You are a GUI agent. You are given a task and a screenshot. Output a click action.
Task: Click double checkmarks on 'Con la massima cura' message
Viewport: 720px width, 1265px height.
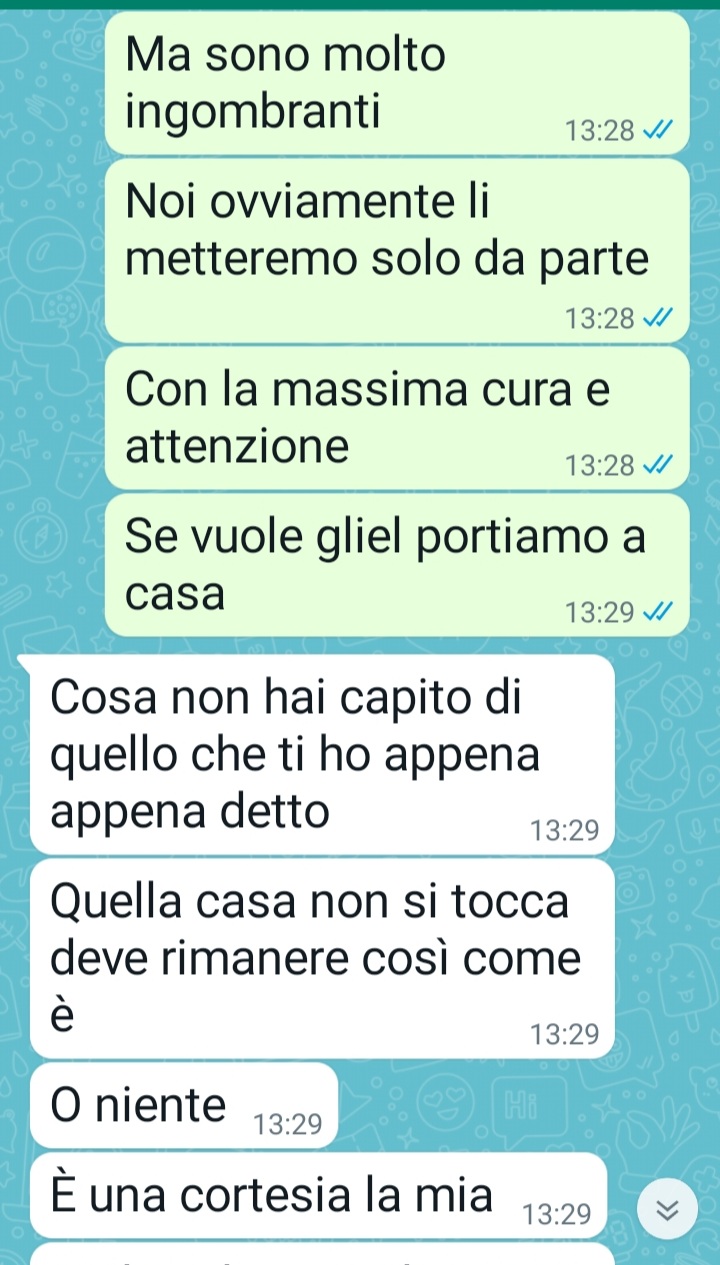pyautogui.click(x=659, y=465)
